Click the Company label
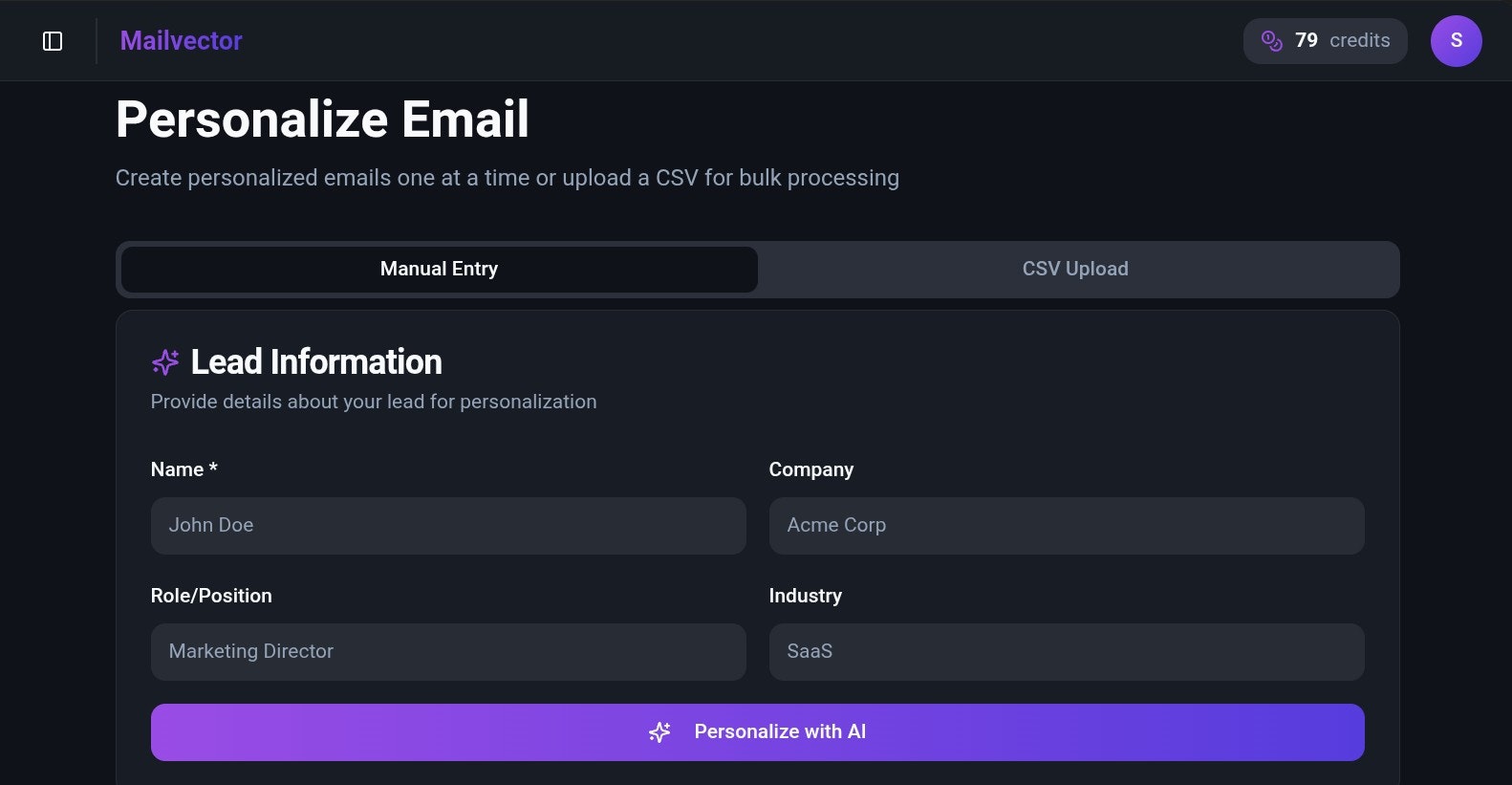Viewport: 1512px width, 785px height. point(811,469)
